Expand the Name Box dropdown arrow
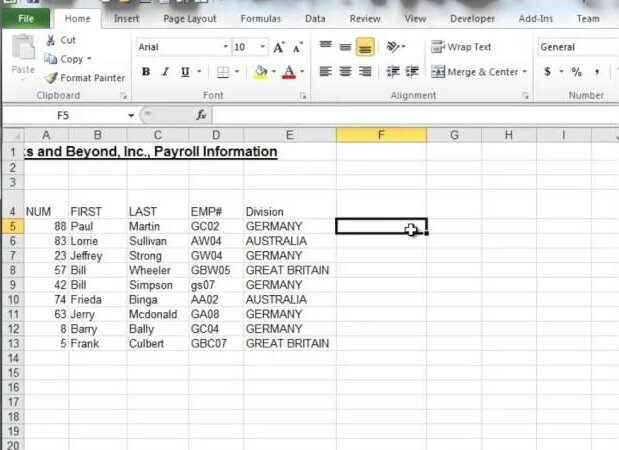This screenshot has height=450, width=619. 131,116
